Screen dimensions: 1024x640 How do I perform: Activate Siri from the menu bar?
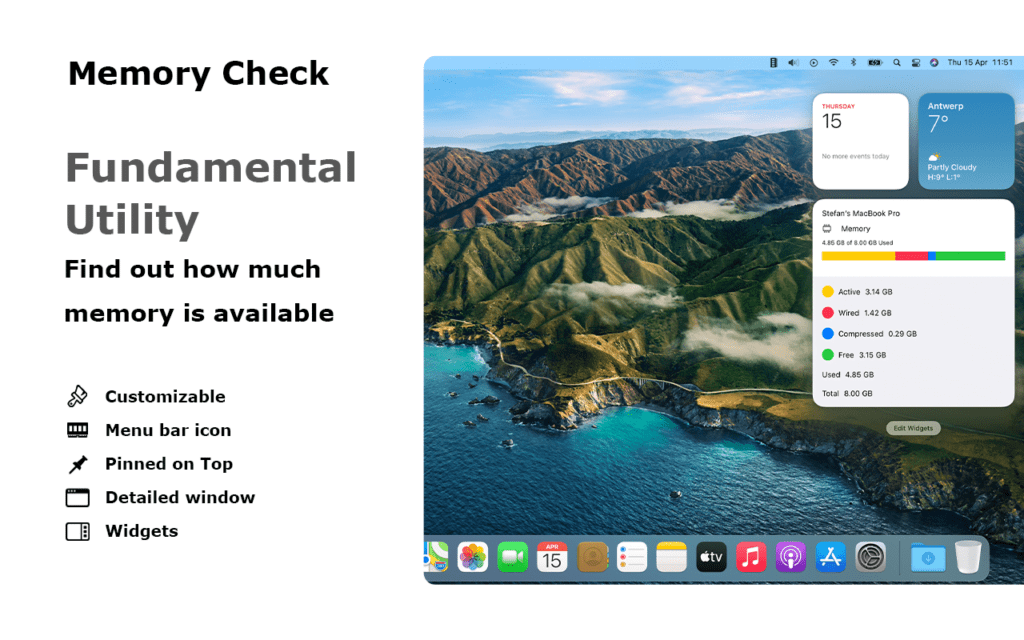pyautogui.click(x=934, y=62)
